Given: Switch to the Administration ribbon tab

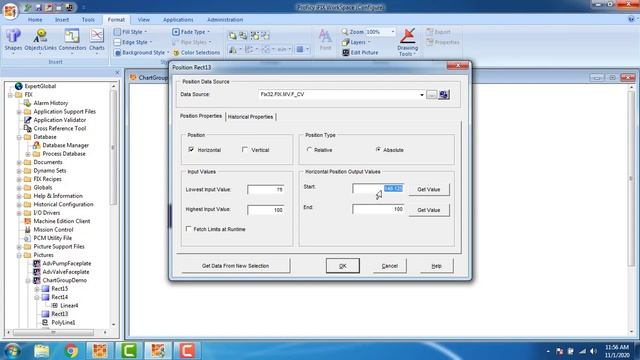Looking at the screenshot, I should 225,20.
